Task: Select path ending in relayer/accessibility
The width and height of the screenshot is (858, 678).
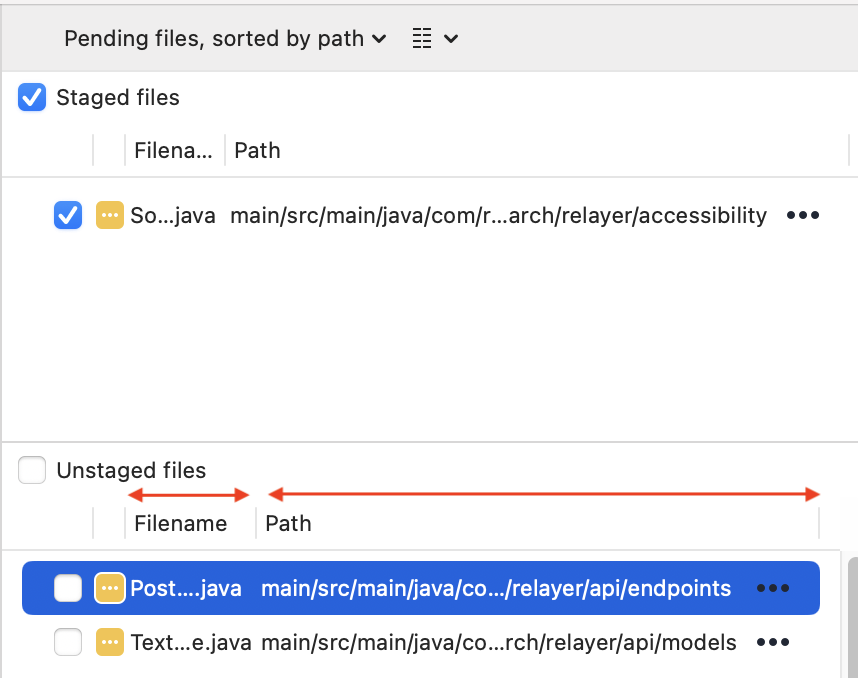Action: coord(498,215)
